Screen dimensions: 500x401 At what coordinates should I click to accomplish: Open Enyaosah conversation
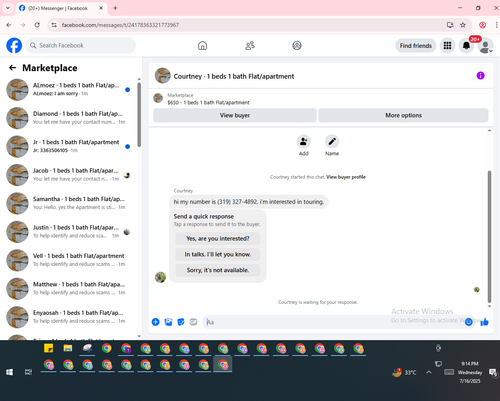68,317
